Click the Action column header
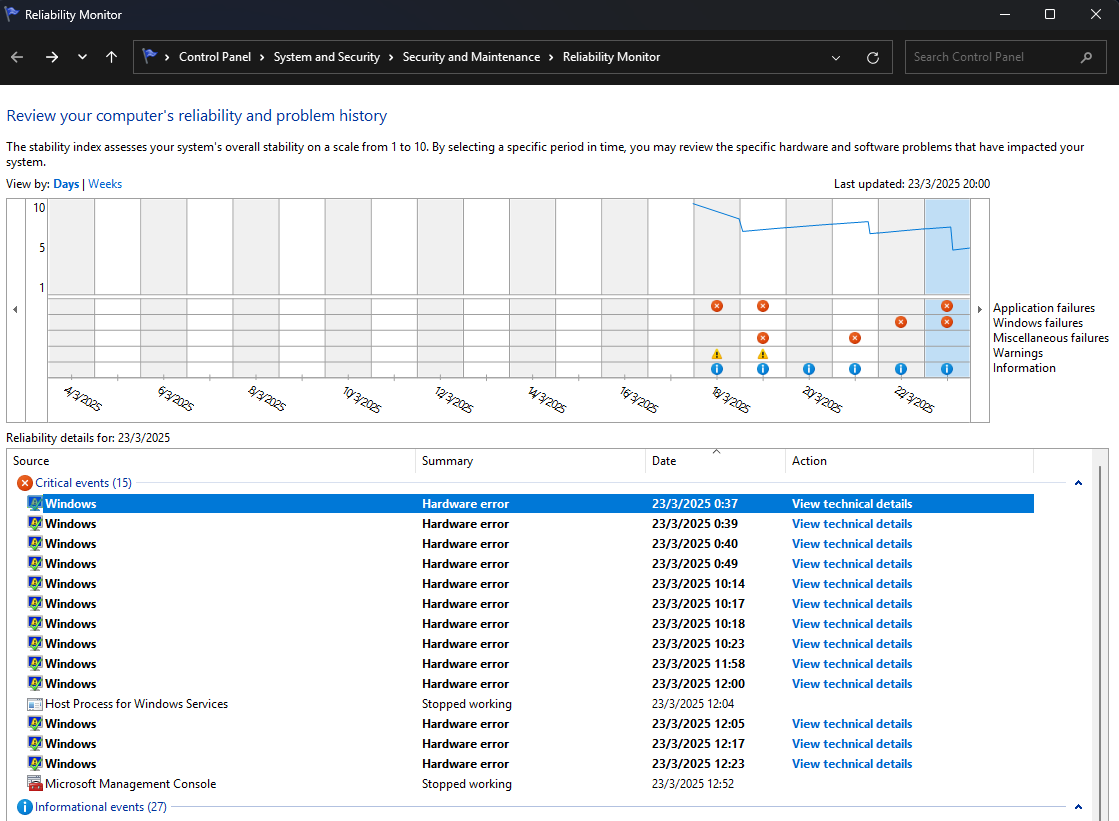 tap(909, 461)
